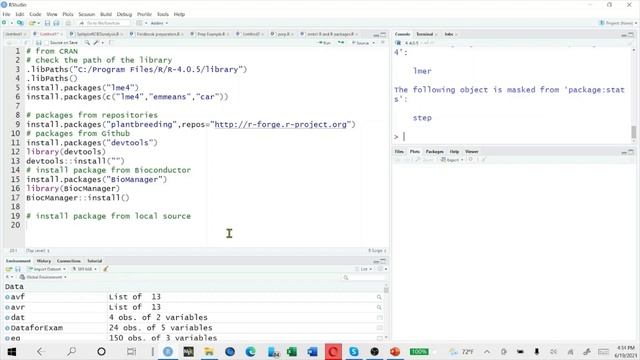The width and height of the screenshot is (640, 360).
Task: Expand the avr list object
Action: [7, 307]
